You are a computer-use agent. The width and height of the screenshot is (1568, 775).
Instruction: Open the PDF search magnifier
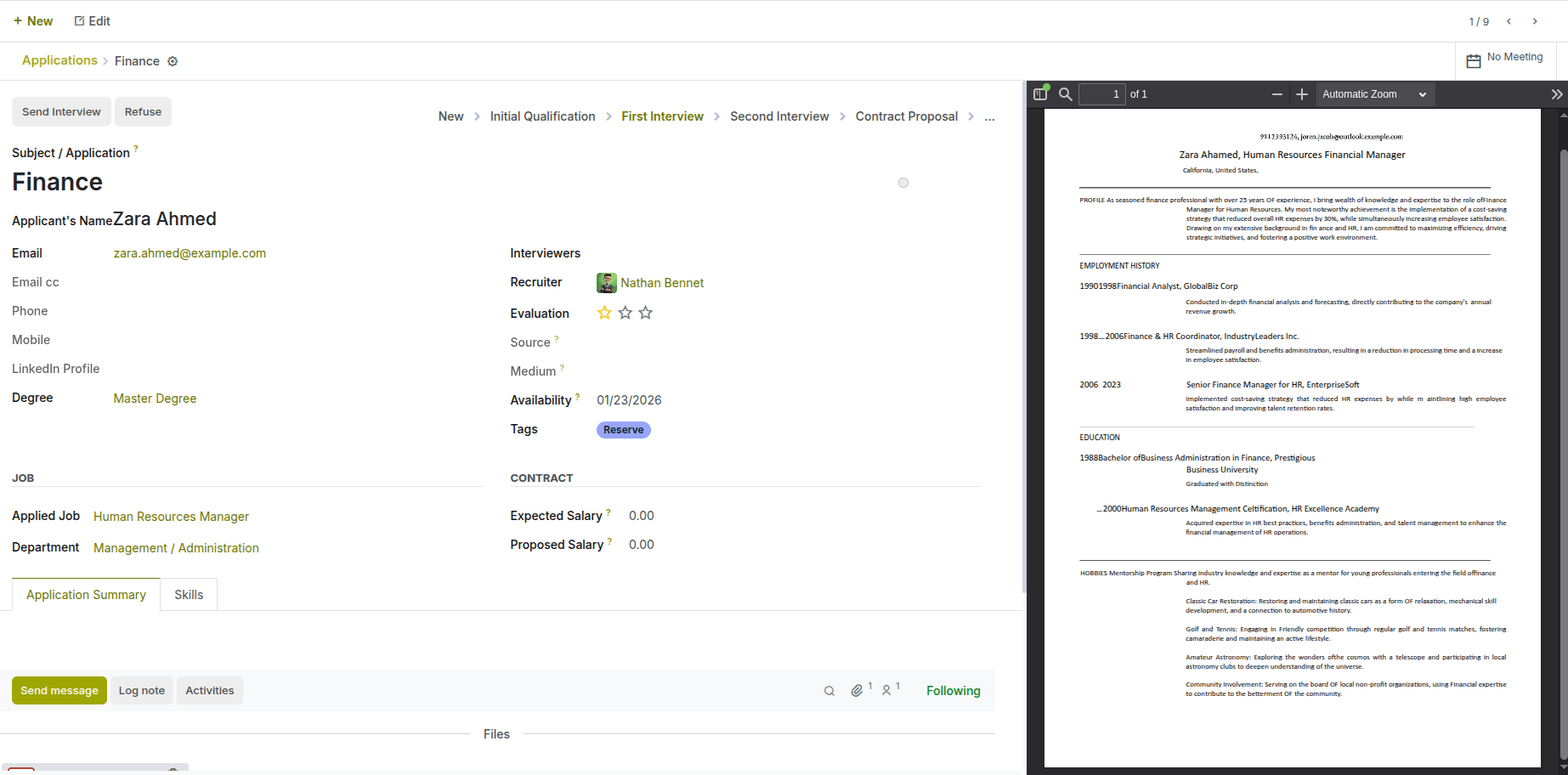pos(1065,94)
